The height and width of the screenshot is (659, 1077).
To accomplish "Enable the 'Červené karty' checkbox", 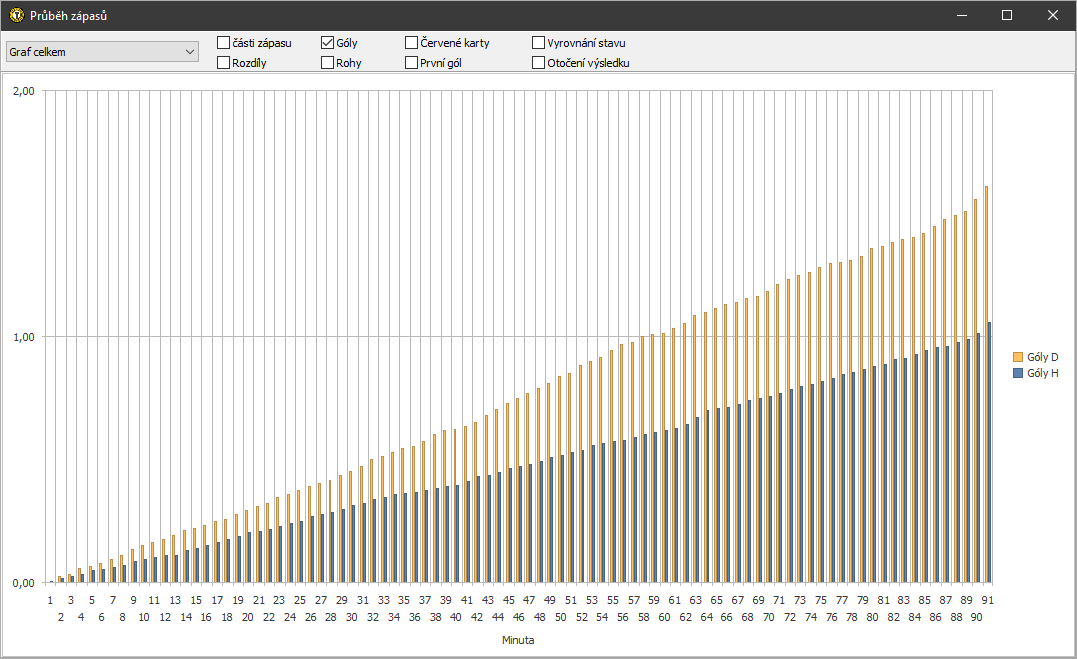I will [x=411, y=43].
